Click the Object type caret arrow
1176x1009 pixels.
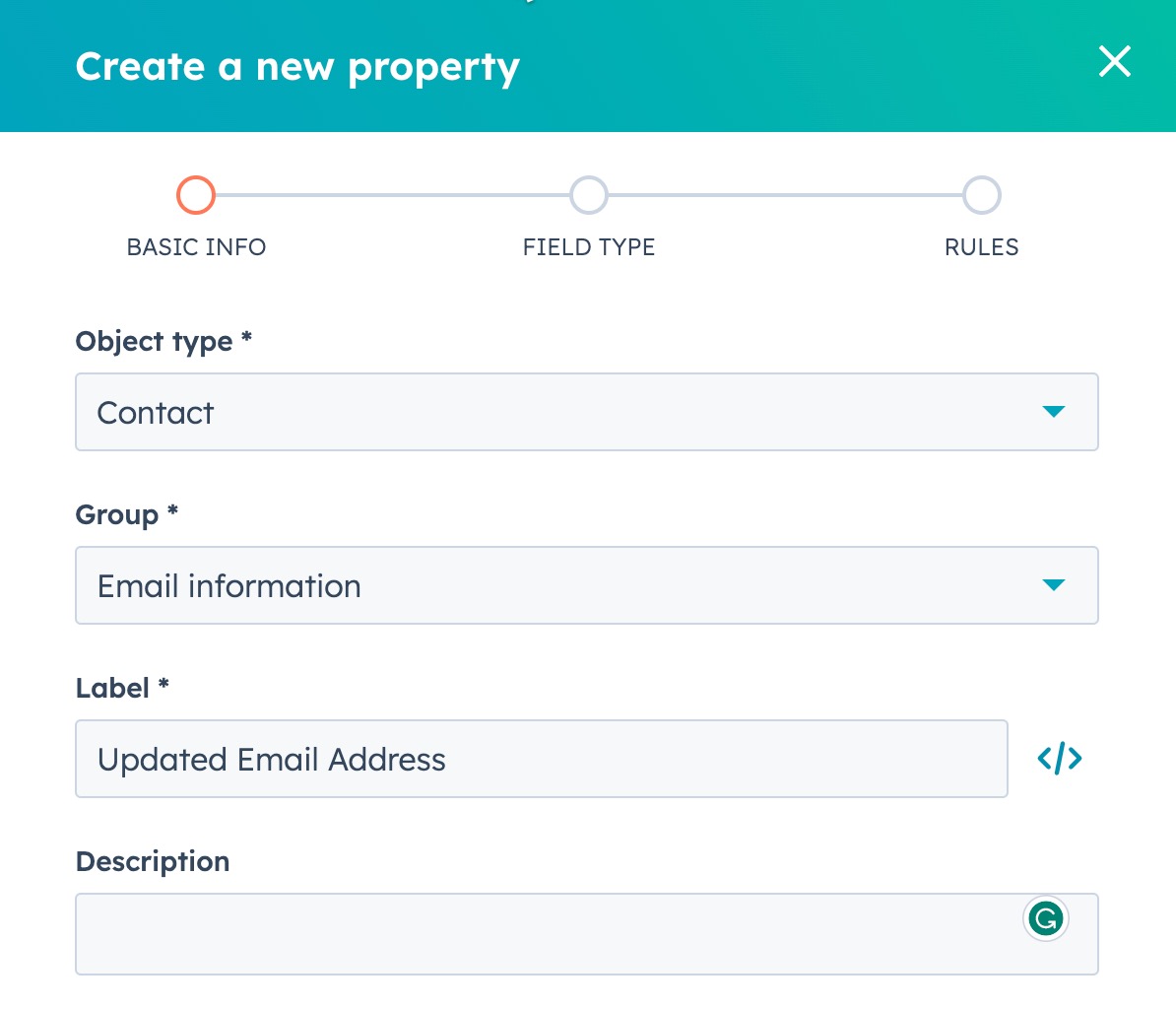(1053, 412)
